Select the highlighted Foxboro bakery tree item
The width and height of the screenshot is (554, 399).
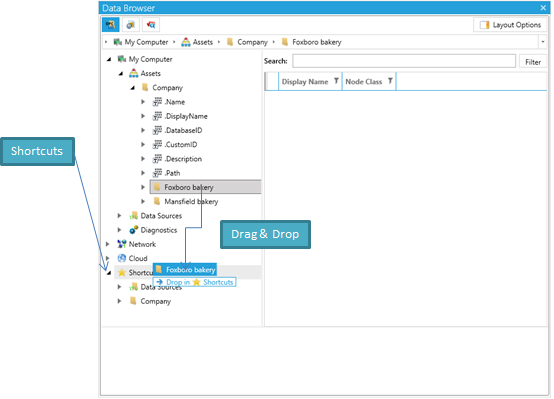(x=206, y=187)
